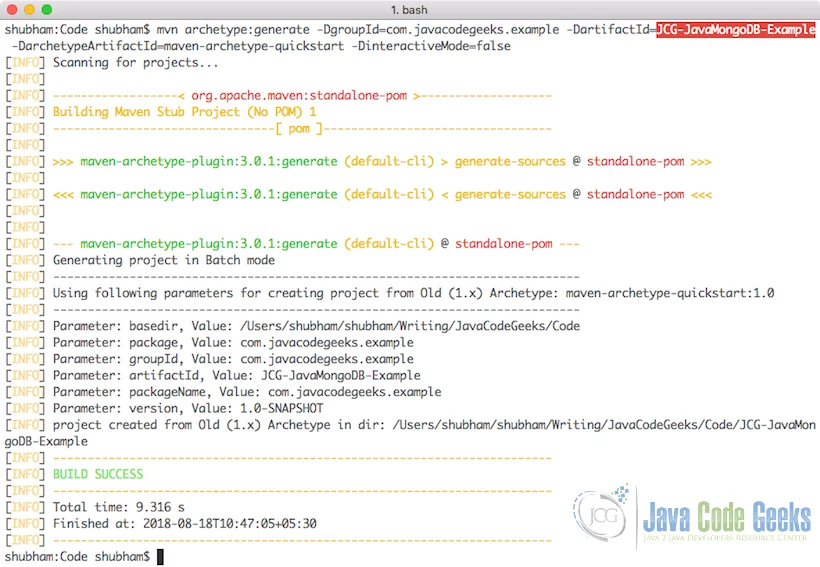
Task: Click version value '1.0-SNAPSHOT'
Action: point(281,409)
